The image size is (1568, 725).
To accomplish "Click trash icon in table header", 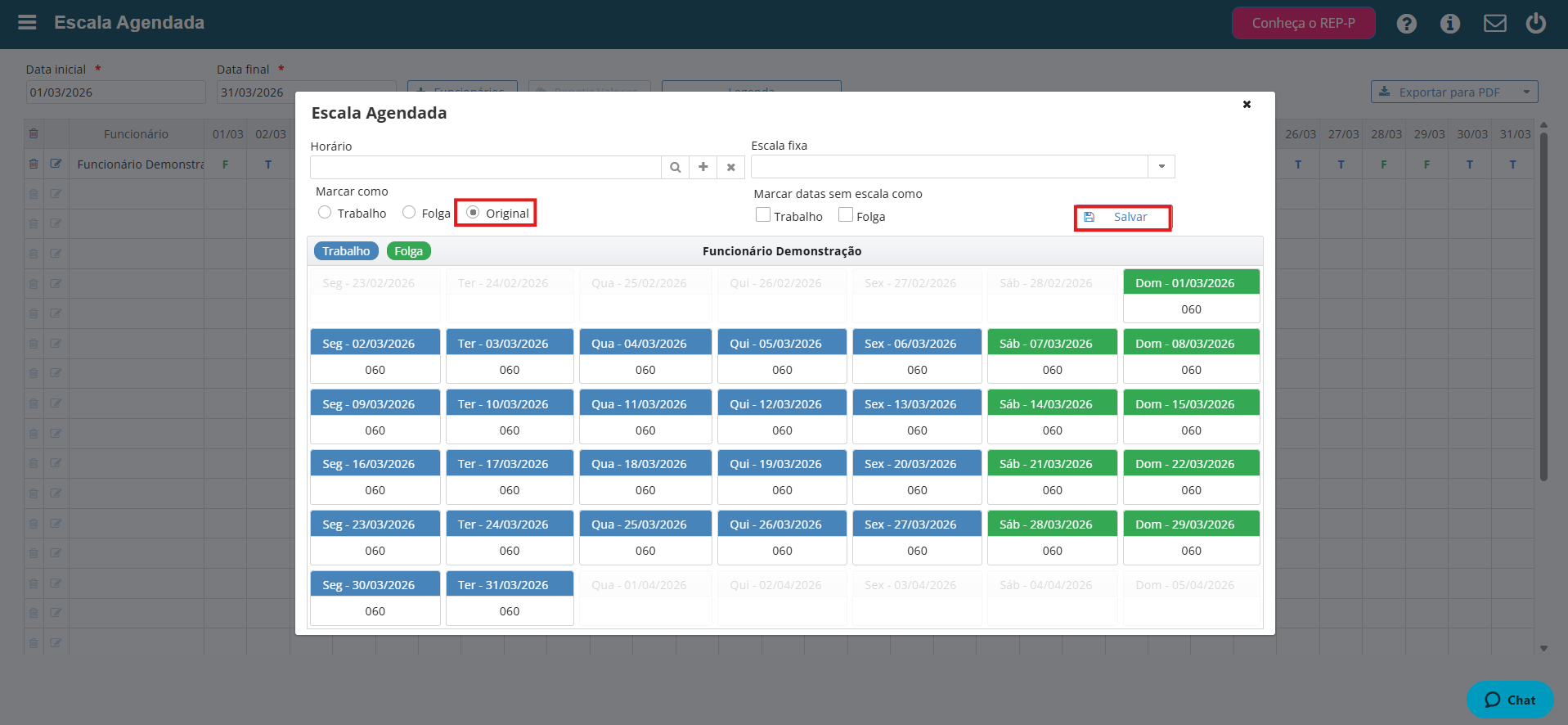I will 34,133.
